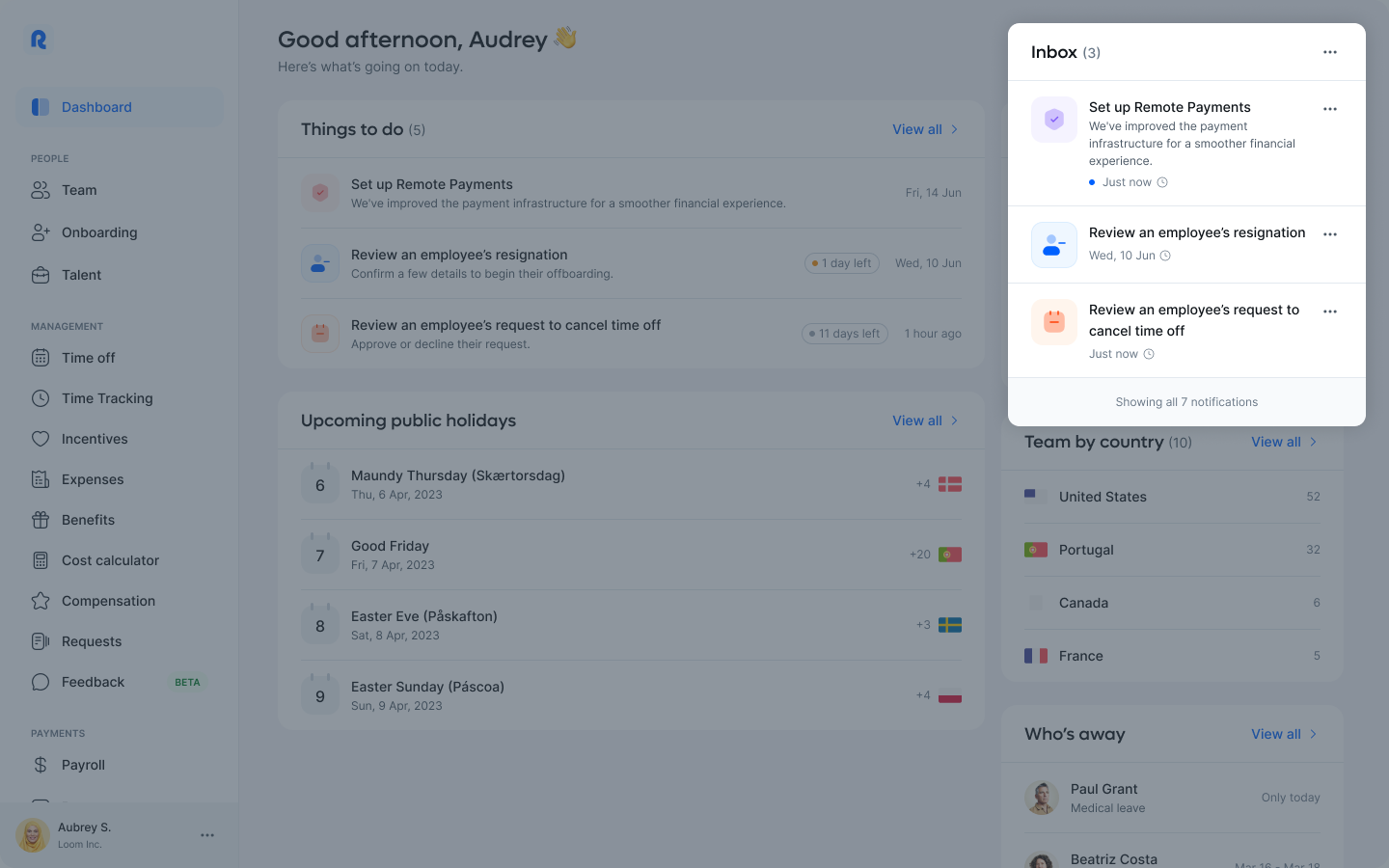Open the Set up Remote Payments task row

click(x=631, y=193)
